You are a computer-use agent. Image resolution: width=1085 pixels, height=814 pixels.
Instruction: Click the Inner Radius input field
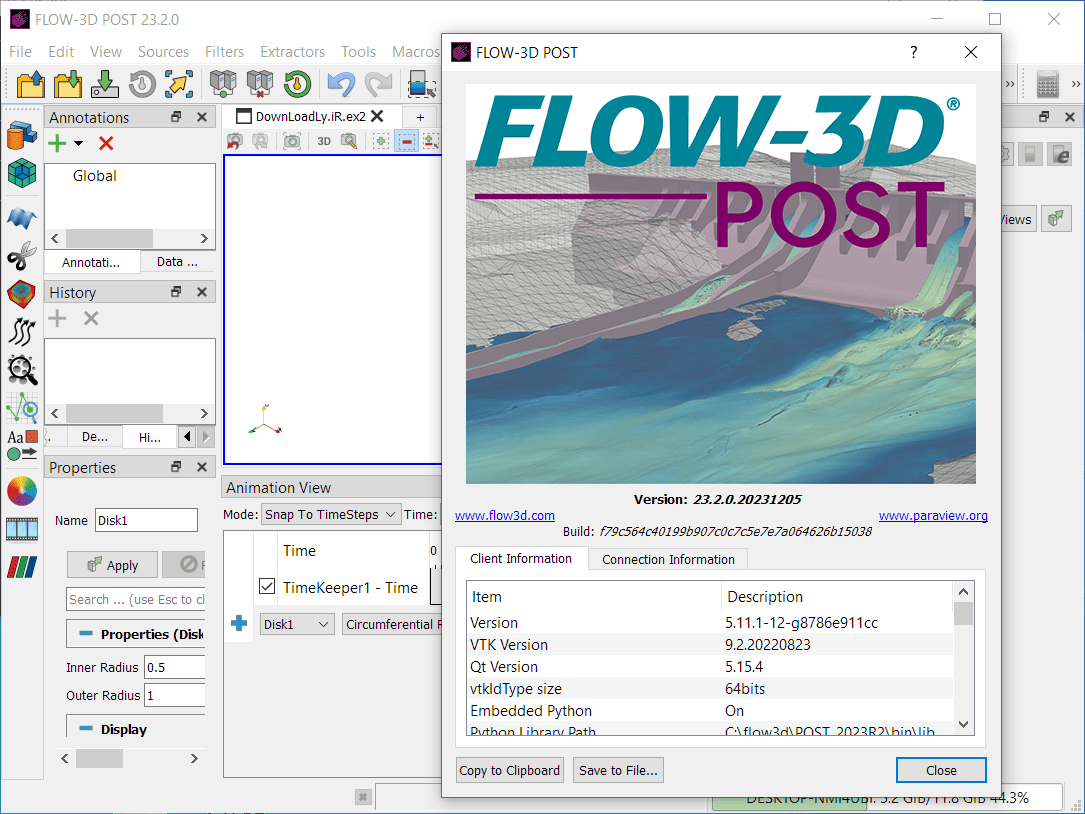[174, 667]
